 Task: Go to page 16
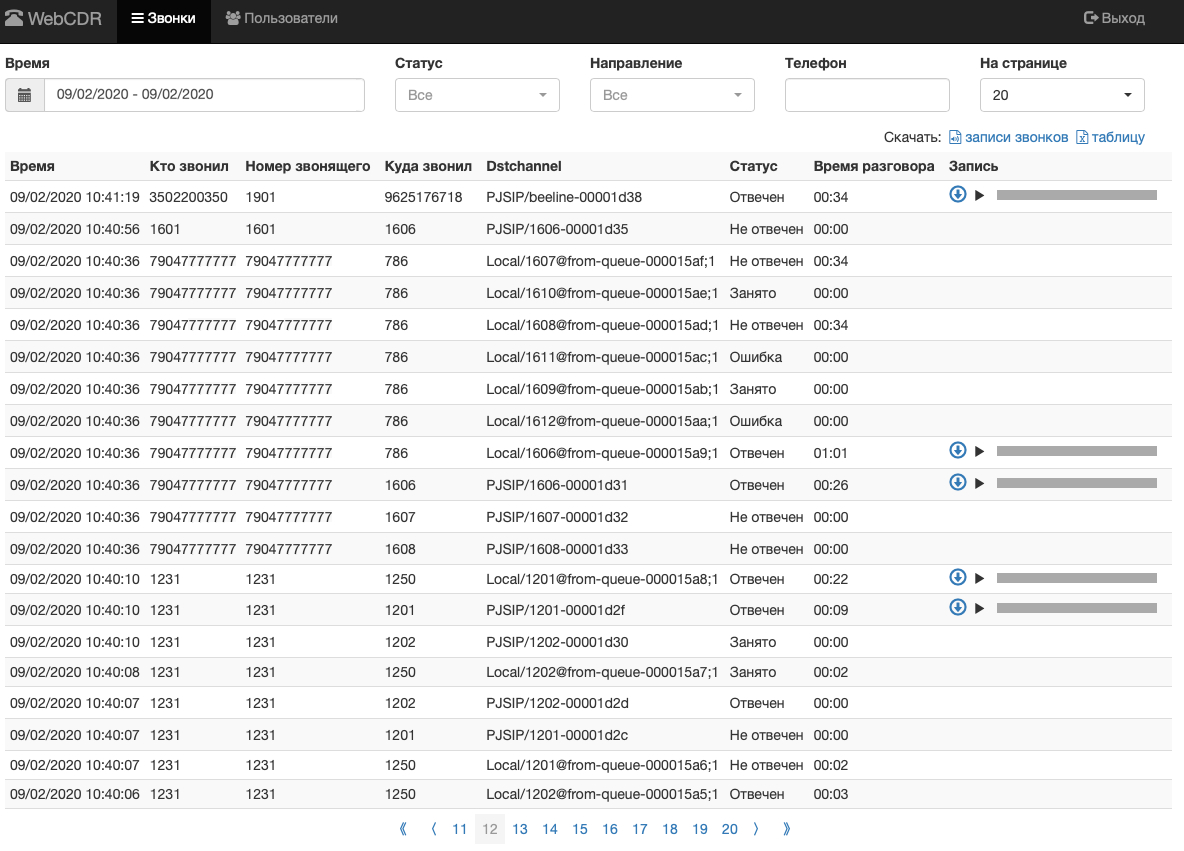[610, 829]
